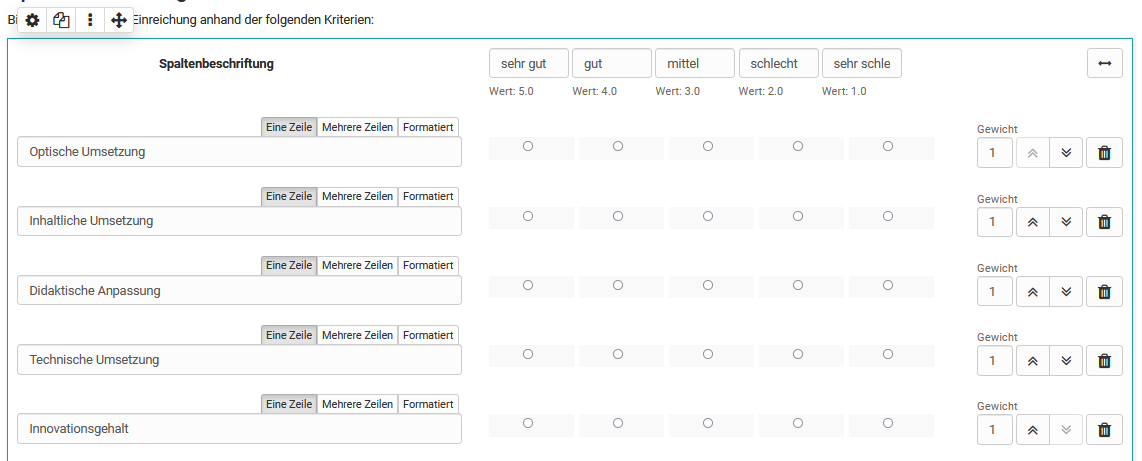Move Innovationsgehalt row up
This screenshot has width=1142, height=461.
1032,430
